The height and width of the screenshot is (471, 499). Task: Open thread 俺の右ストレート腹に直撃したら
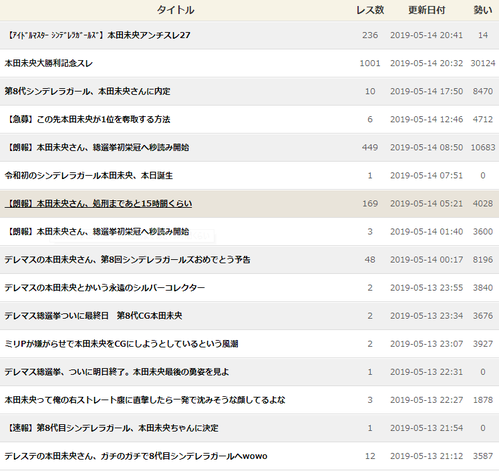click(145, 399)
